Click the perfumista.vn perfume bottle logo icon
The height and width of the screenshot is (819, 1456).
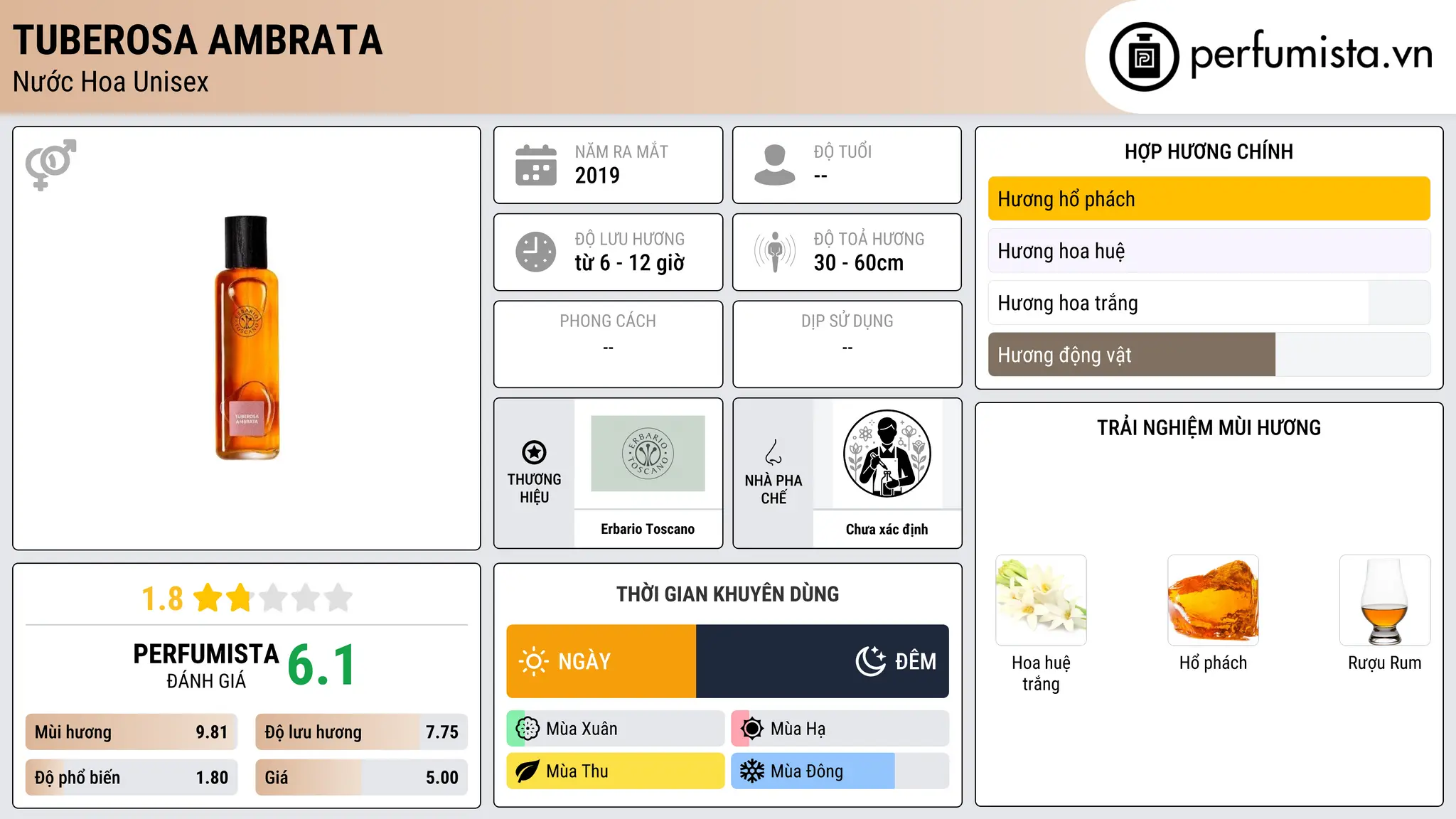point(1144,57)
